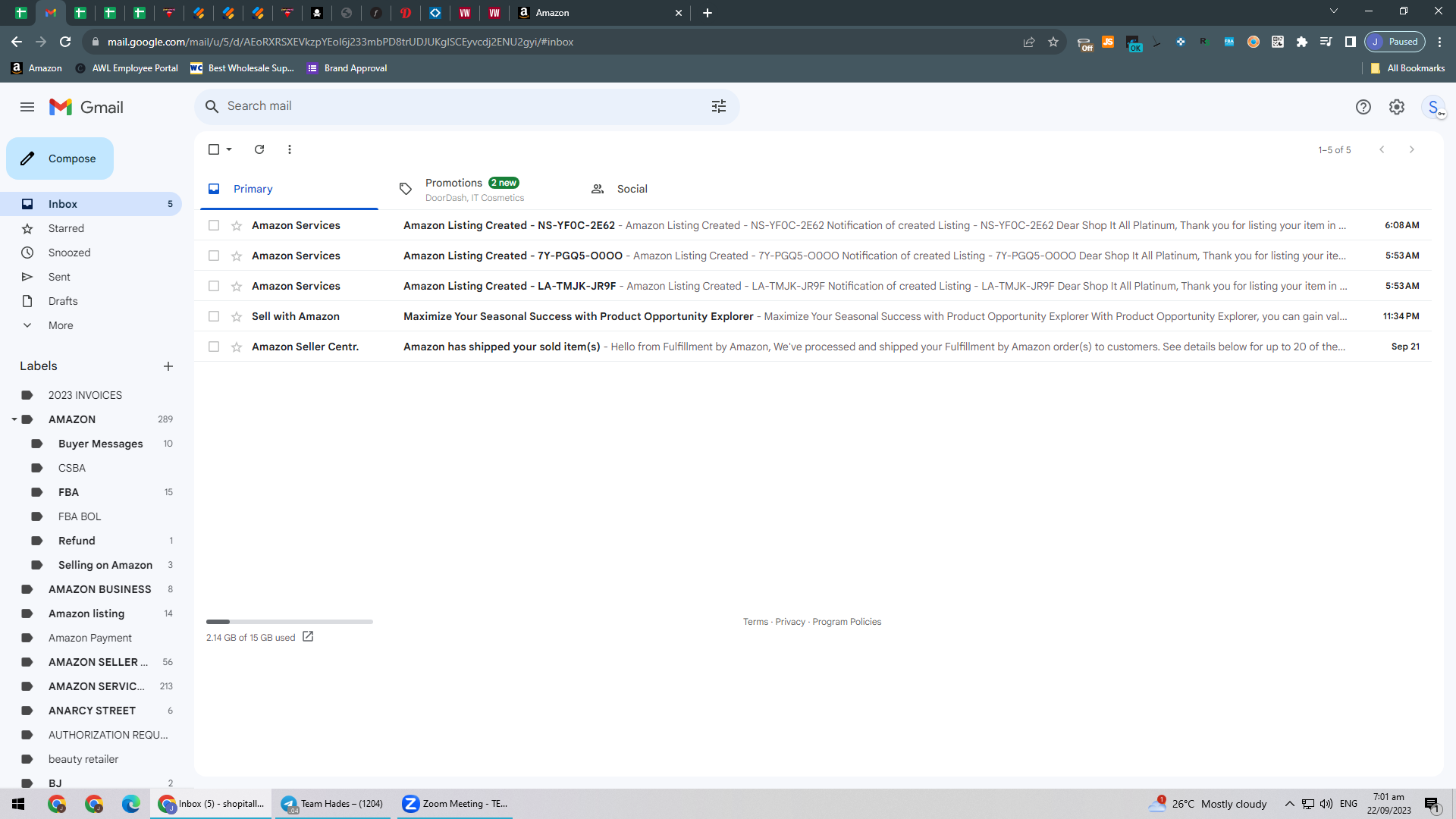Open Team Hades Telegram taskbar window

[x=333, y=804]
